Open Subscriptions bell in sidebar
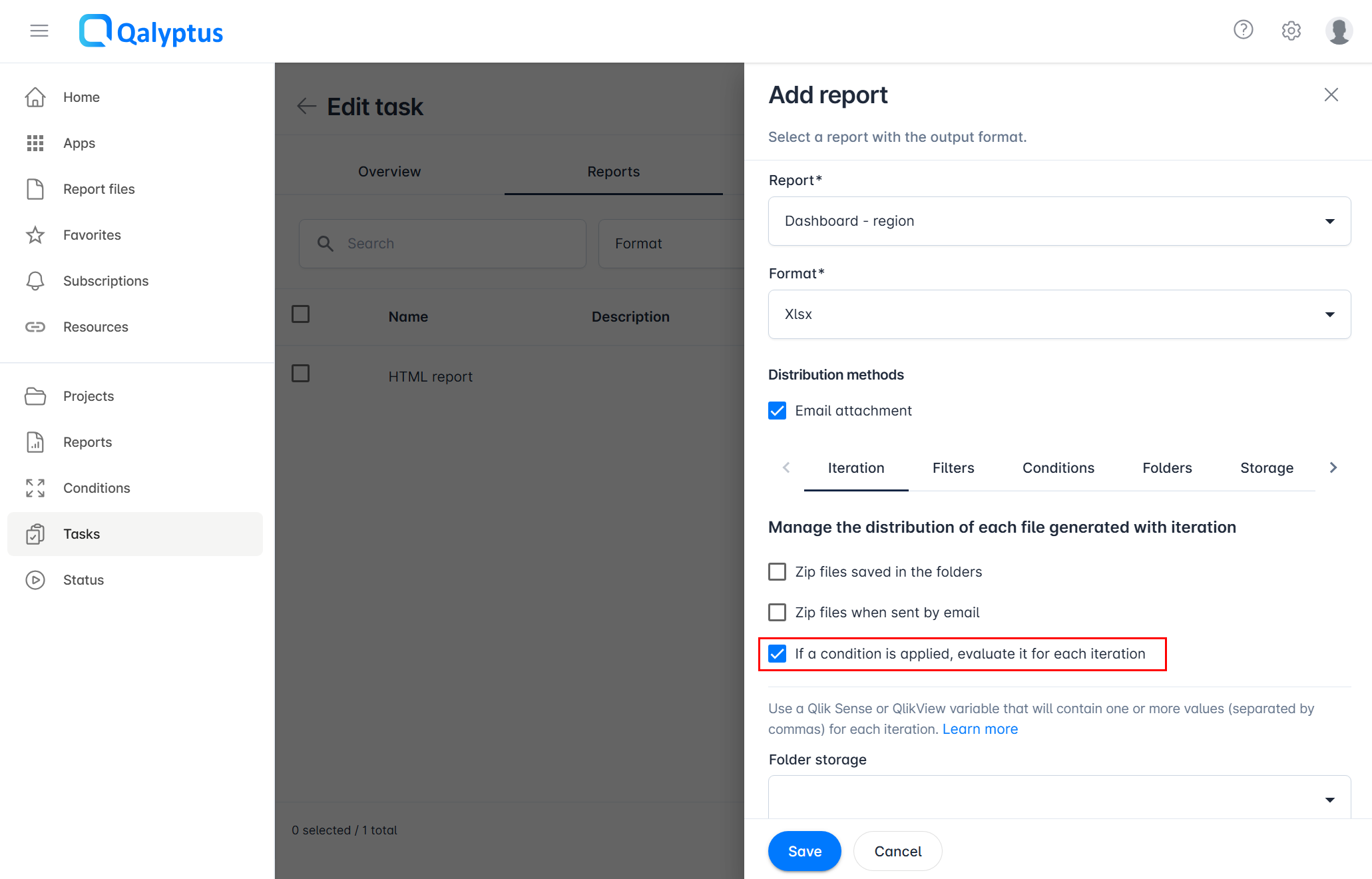This screenshot has height=879, width=1372. (35, 281)
